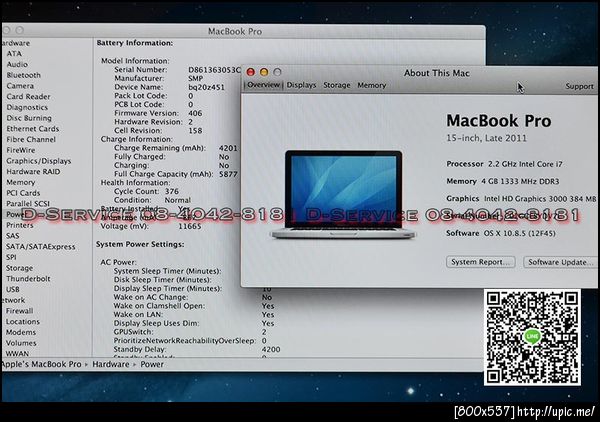The image size is (600, 422).
Task: Select SATA/SATAExpress in sidebar
Action: click(x=41, y=247)
